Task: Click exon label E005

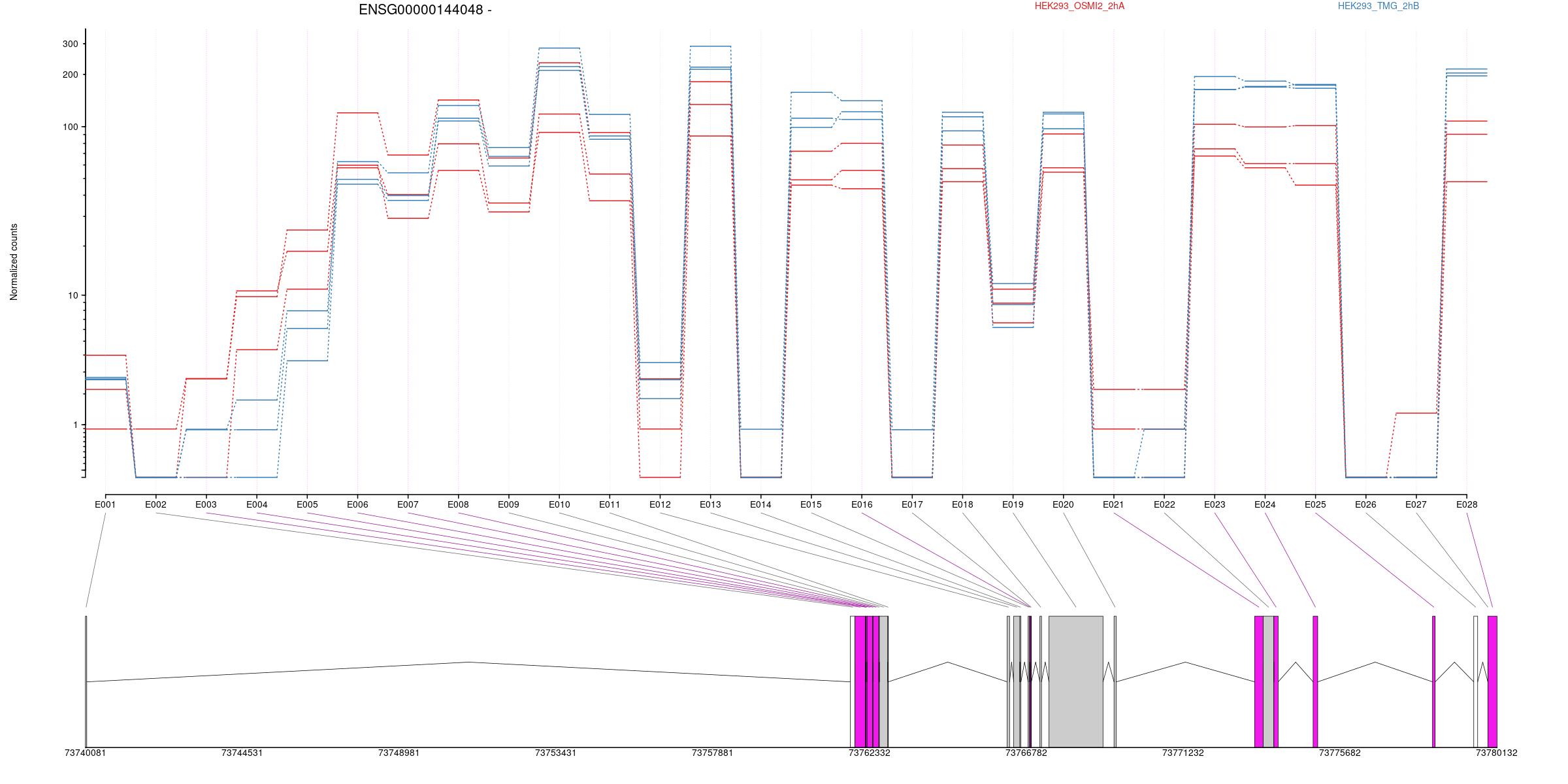Action: click(x=307, y=504)
